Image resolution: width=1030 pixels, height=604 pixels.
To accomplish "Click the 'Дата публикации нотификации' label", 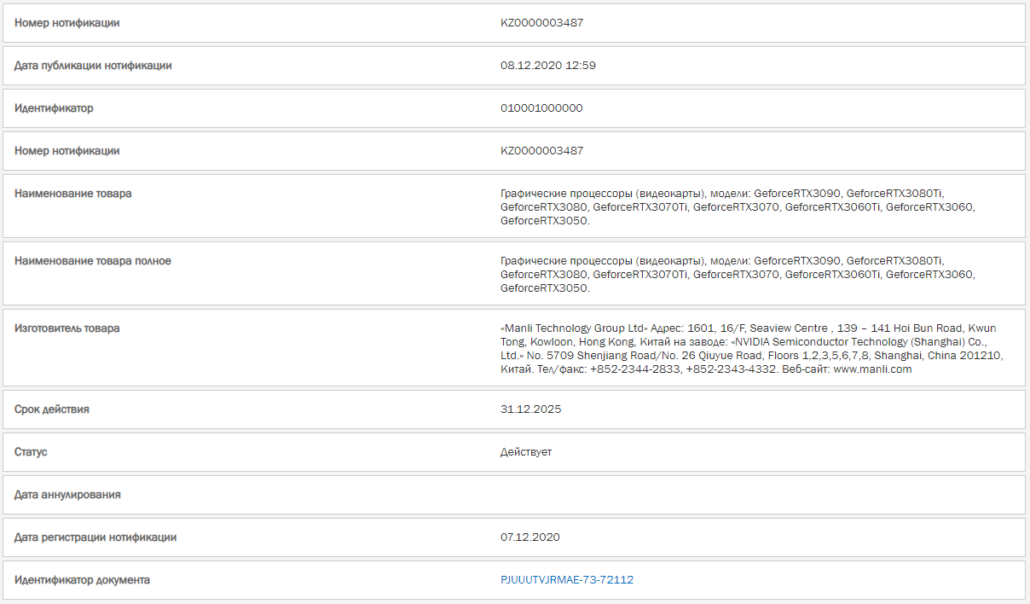I will [93, 65].
